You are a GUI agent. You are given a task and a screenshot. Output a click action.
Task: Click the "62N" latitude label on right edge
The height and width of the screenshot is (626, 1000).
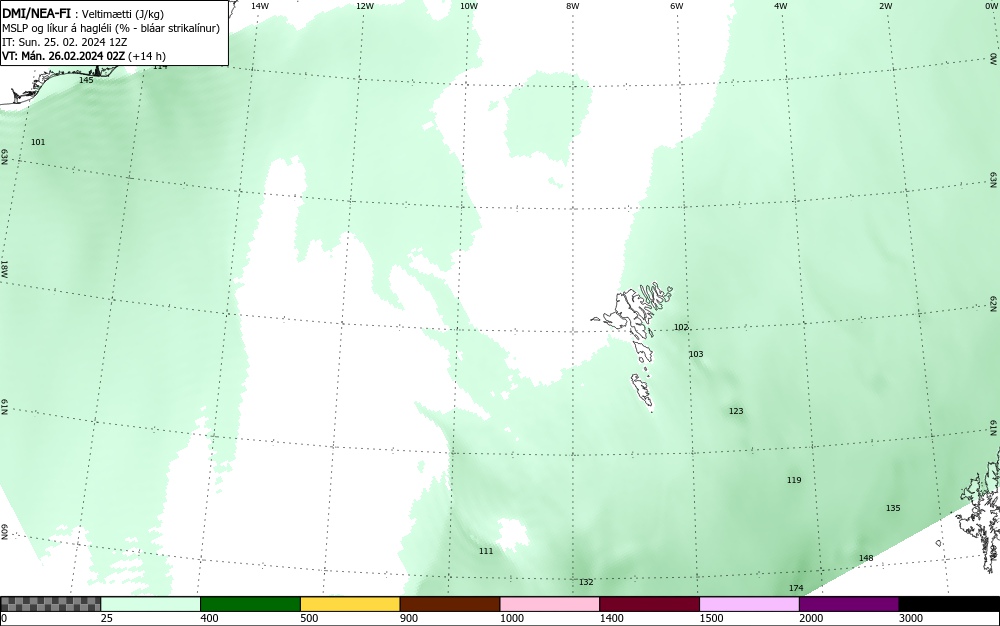tap(994, 303)
